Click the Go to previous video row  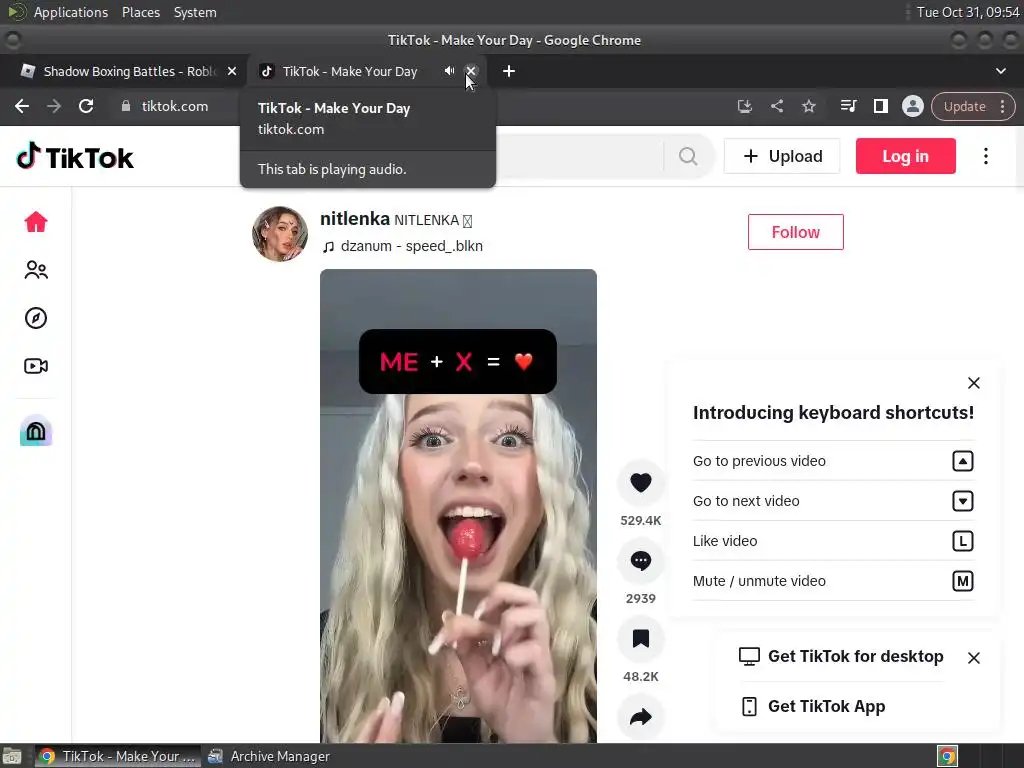(x=833, y=461)
